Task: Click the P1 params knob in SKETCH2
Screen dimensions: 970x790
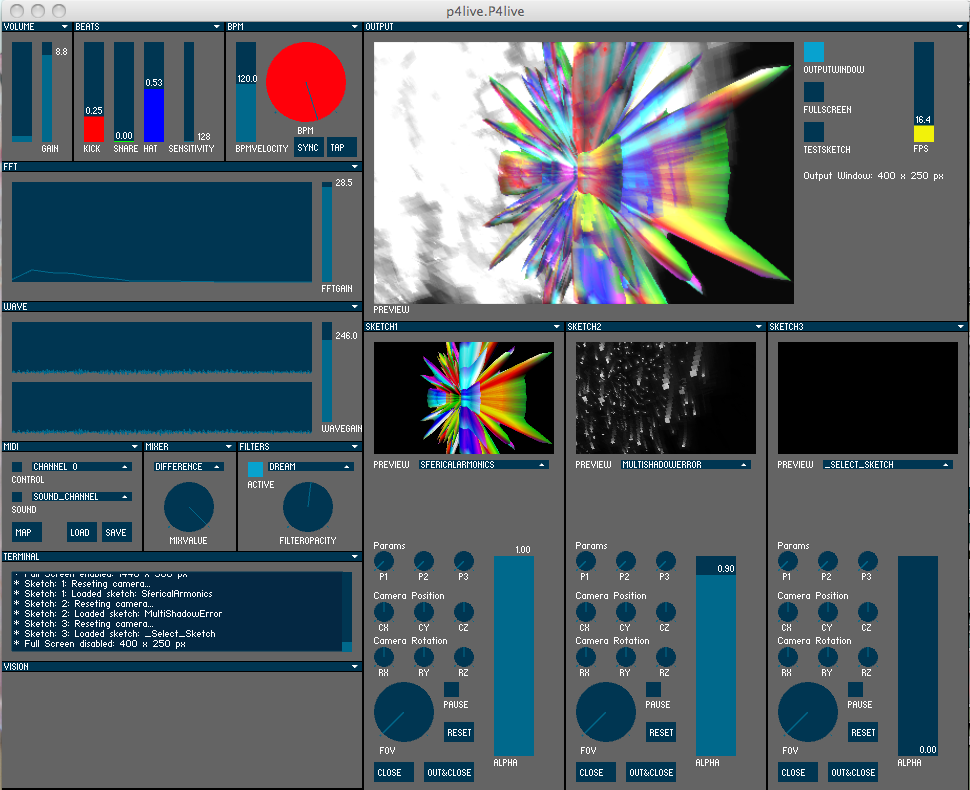Action: point(585,562)
